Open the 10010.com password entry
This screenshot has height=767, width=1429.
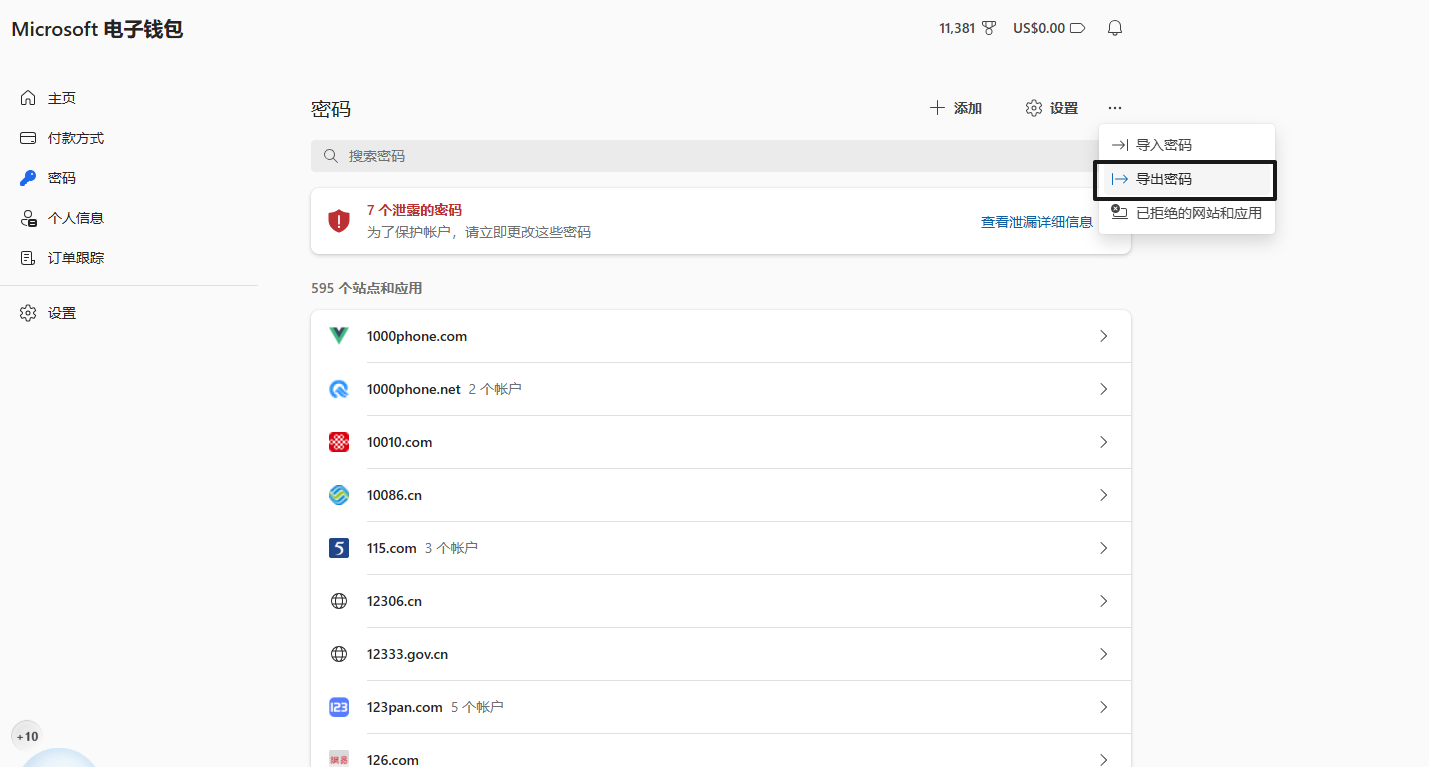720,442
